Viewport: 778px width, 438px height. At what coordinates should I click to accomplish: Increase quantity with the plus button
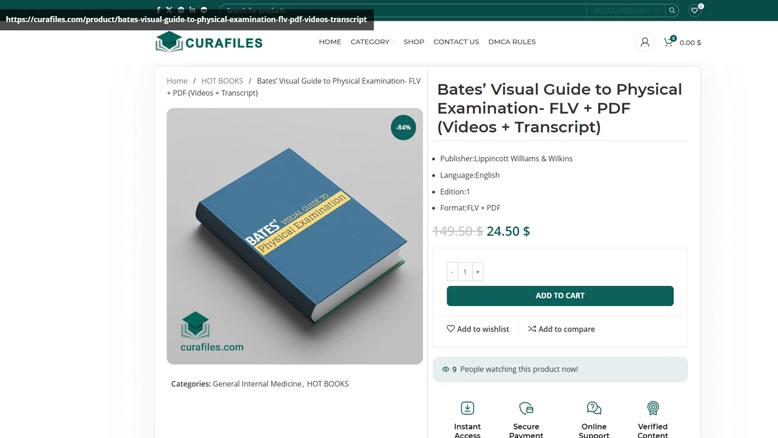tap(478, 272)
